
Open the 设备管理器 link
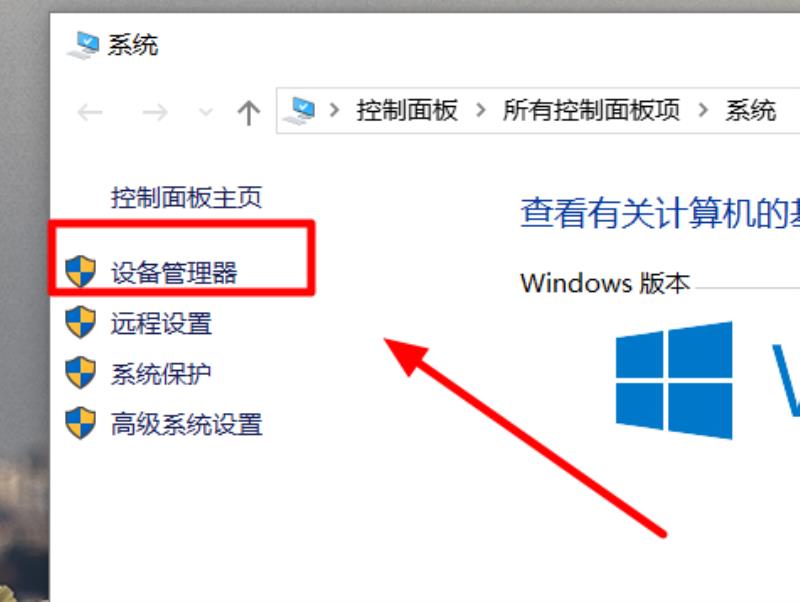pos(174,272)
